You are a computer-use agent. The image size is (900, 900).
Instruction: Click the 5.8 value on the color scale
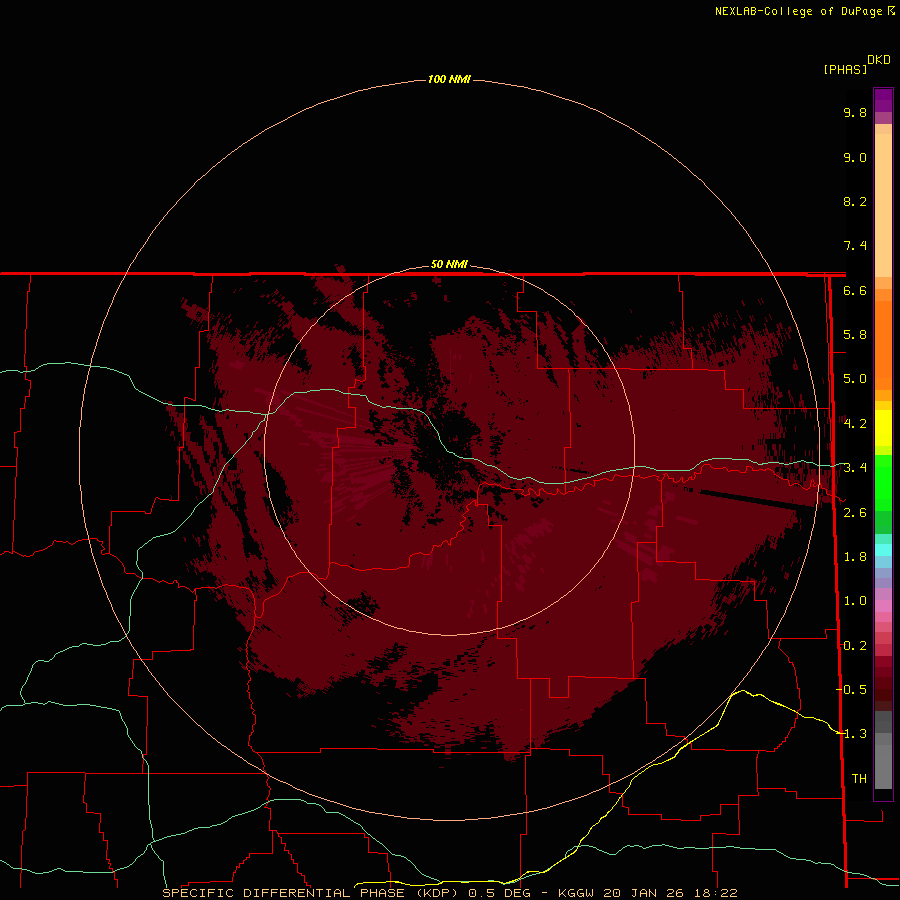tap(855, 335)
